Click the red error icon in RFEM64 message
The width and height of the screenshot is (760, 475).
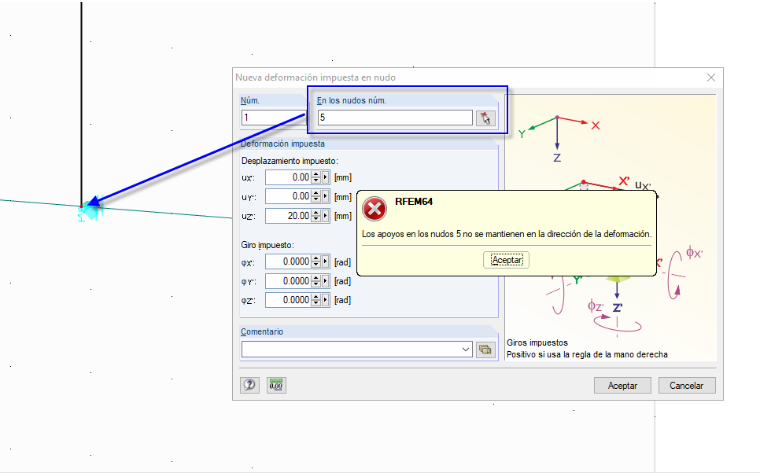(375, 209)
